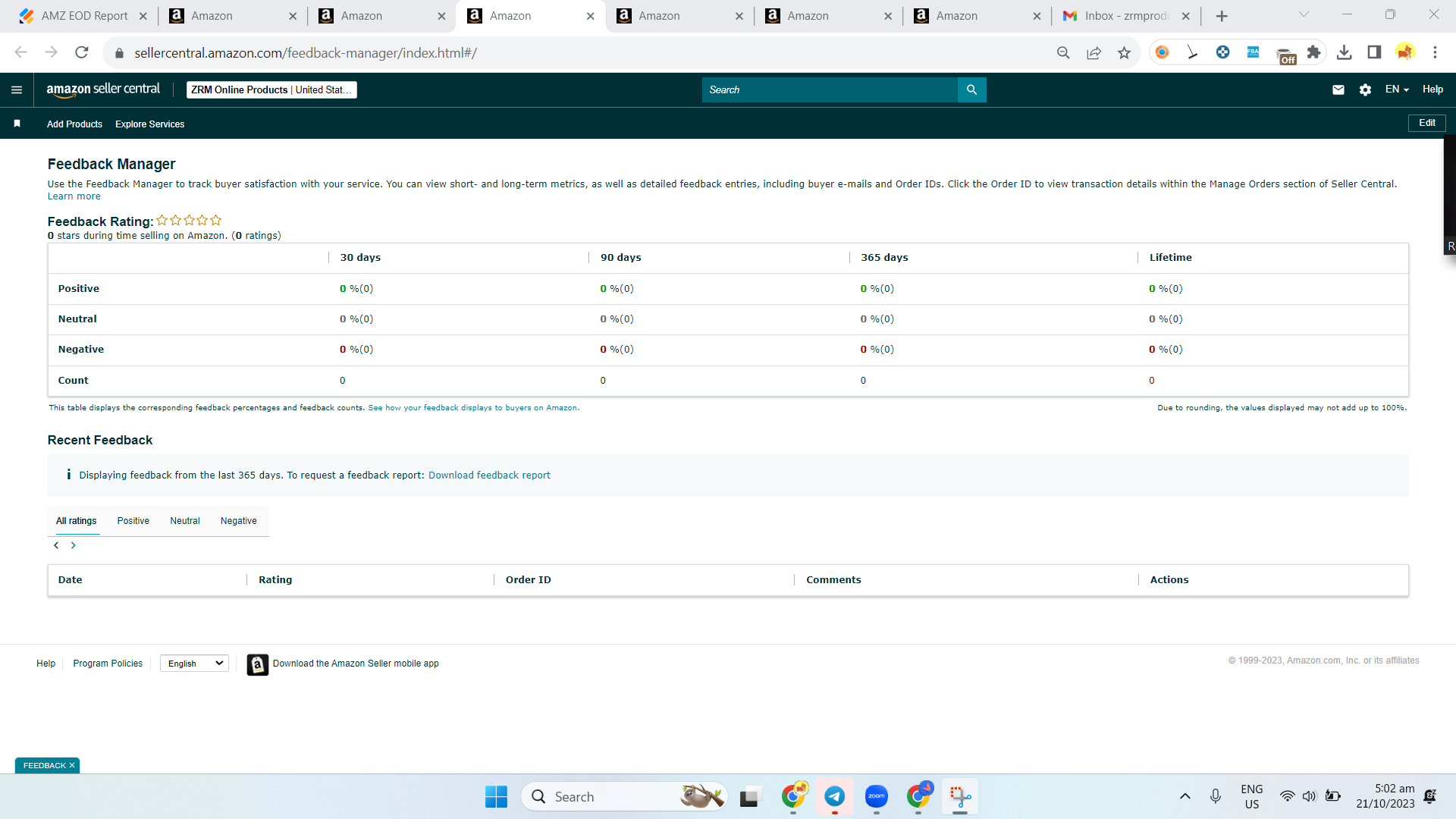
Task: Click the bookmark flag icon in the favorites bar
Action: (17, 124)
